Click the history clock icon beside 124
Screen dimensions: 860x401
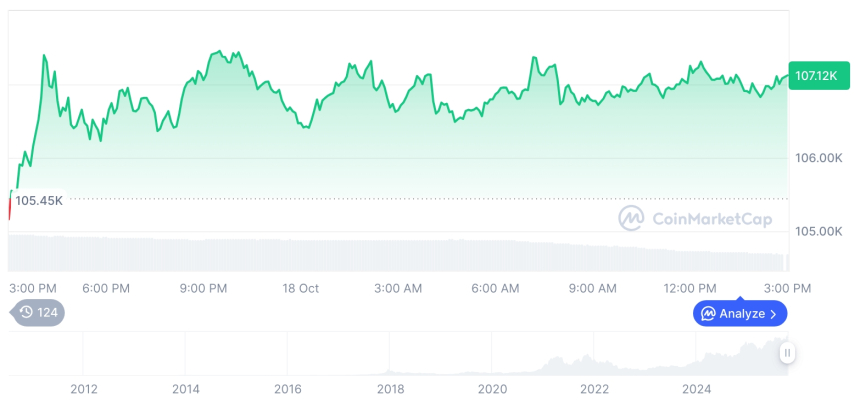pyautogui.click(x=26, y=312)
